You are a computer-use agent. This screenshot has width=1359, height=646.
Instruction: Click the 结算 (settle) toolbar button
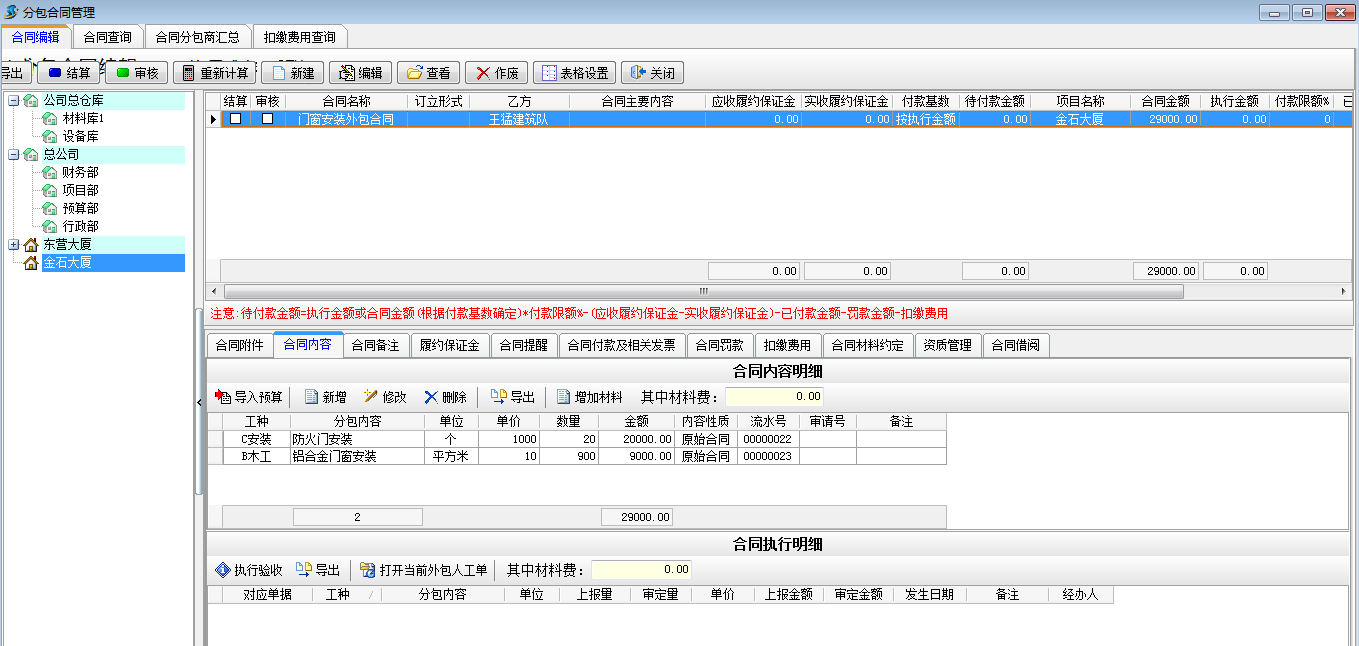[x=68, y=73]
